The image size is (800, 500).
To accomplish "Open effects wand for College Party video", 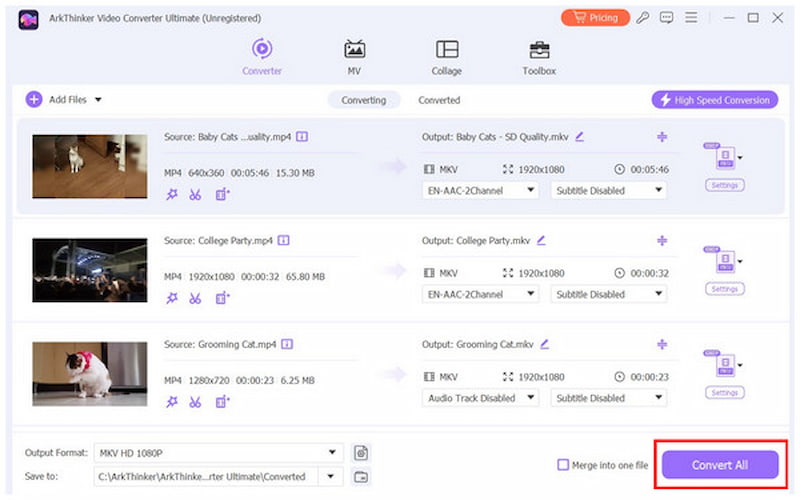I will (172, 298).
